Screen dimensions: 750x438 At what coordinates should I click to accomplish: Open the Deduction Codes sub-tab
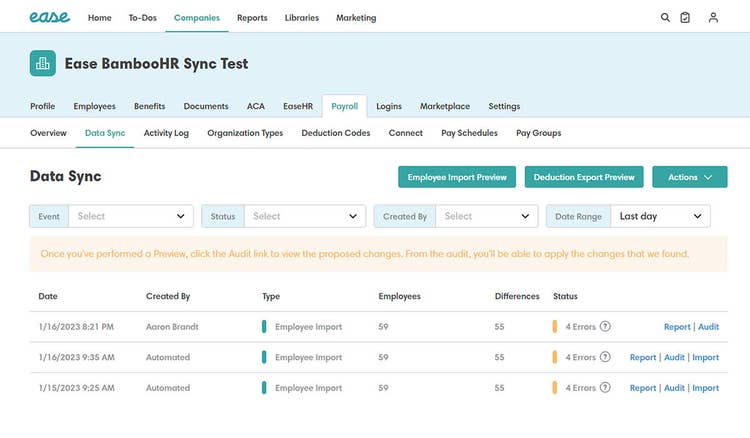coord(336,133)
